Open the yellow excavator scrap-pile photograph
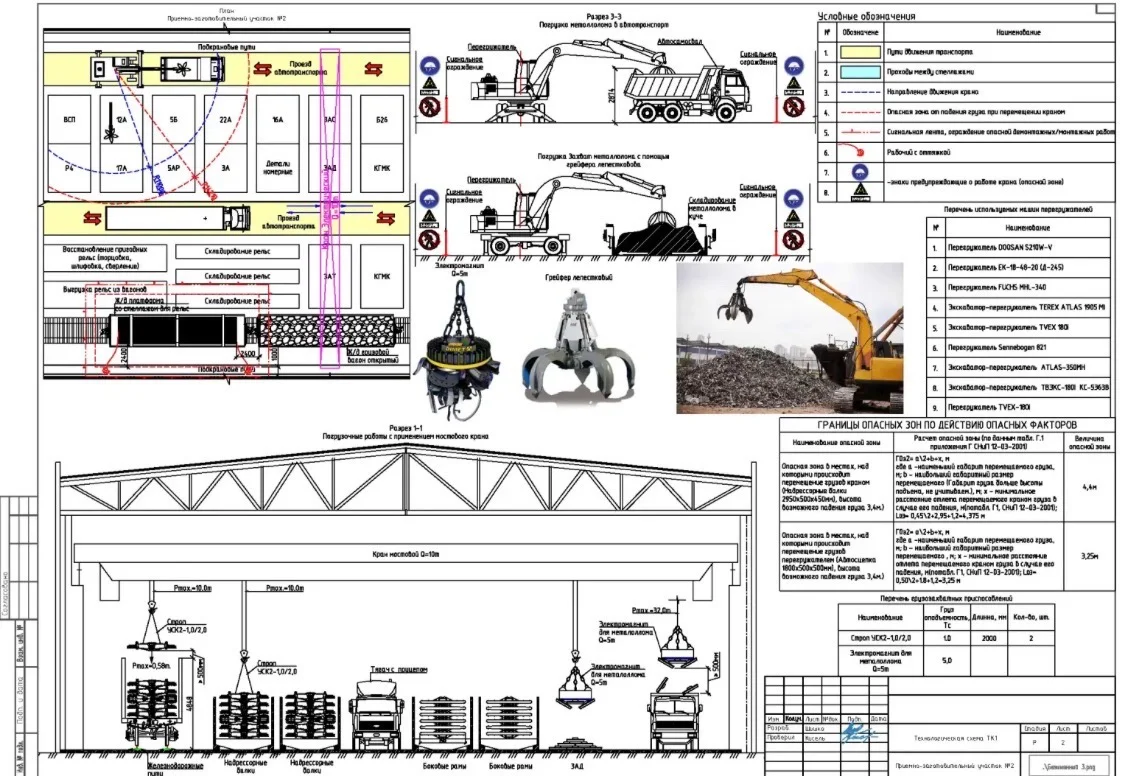 [x=789, y=338]
